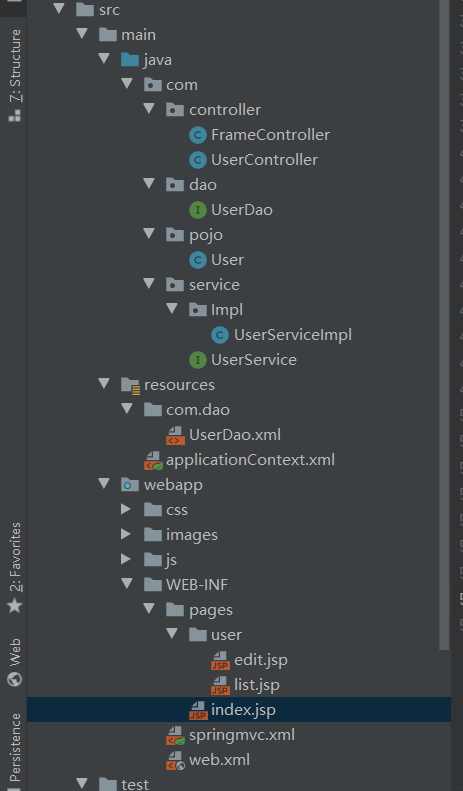Click the web.xml file icon
The height and width of the screenshot is (791, 463).
(175, 760)
